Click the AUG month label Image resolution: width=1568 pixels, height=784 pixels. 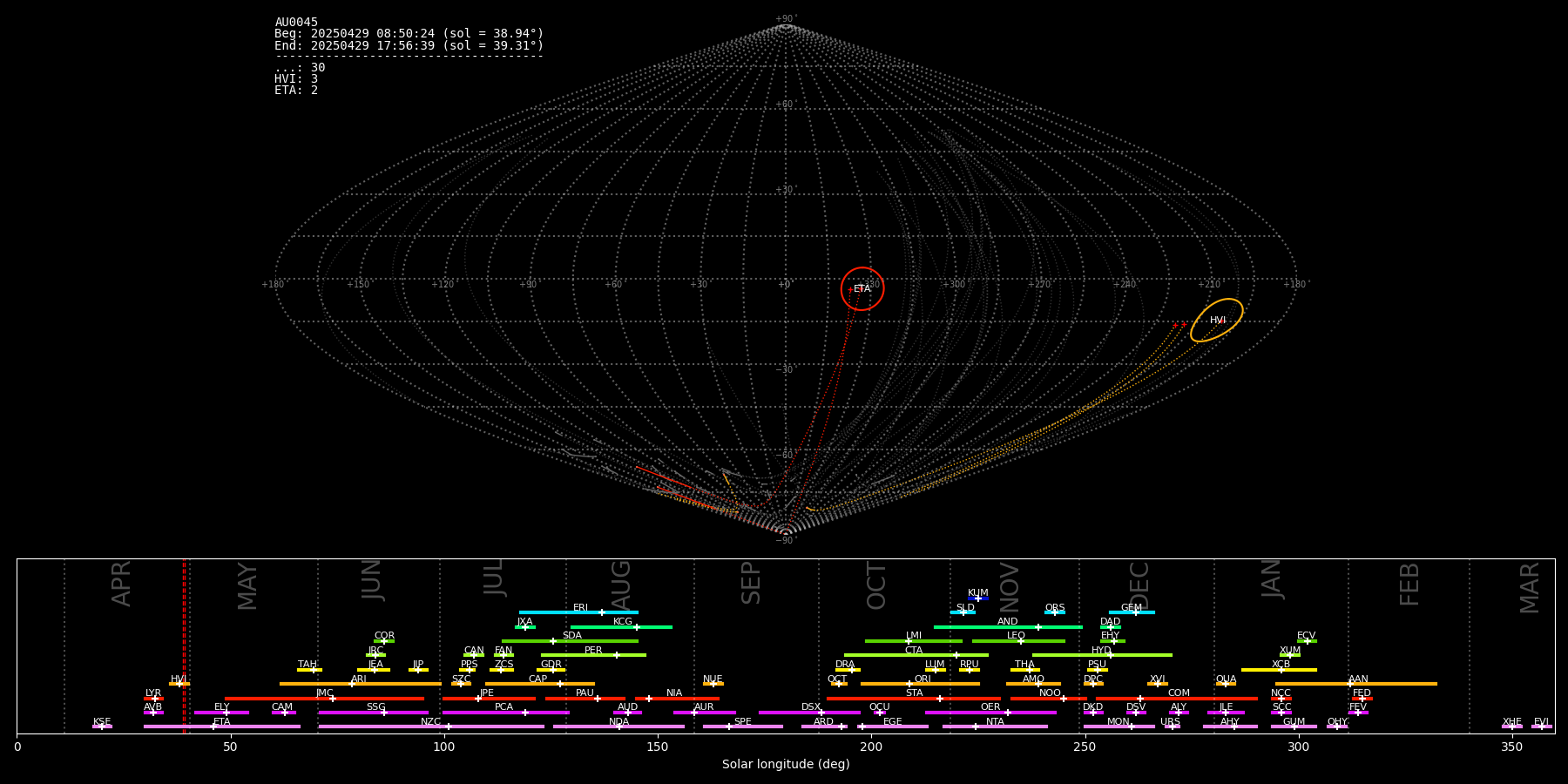tap(621, 585)
